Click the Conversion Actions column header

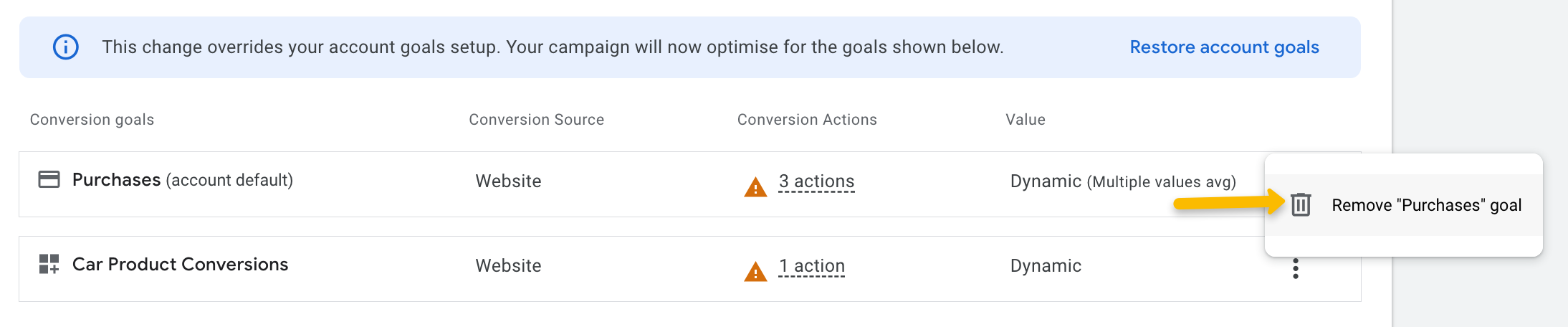pyautogui.click(x=807, y=120)
